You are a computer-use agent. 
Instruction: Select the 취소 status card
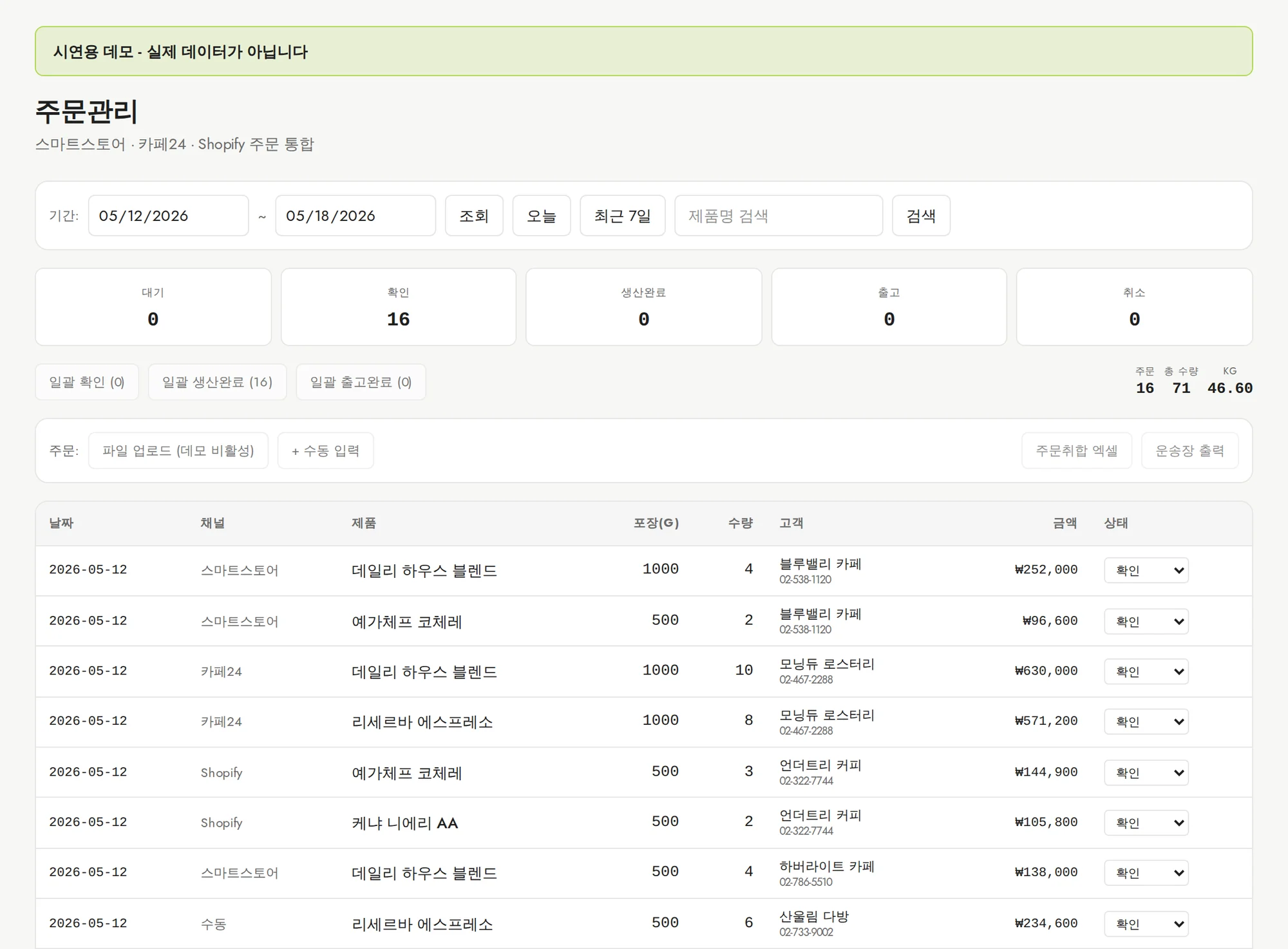[1135, 307]
